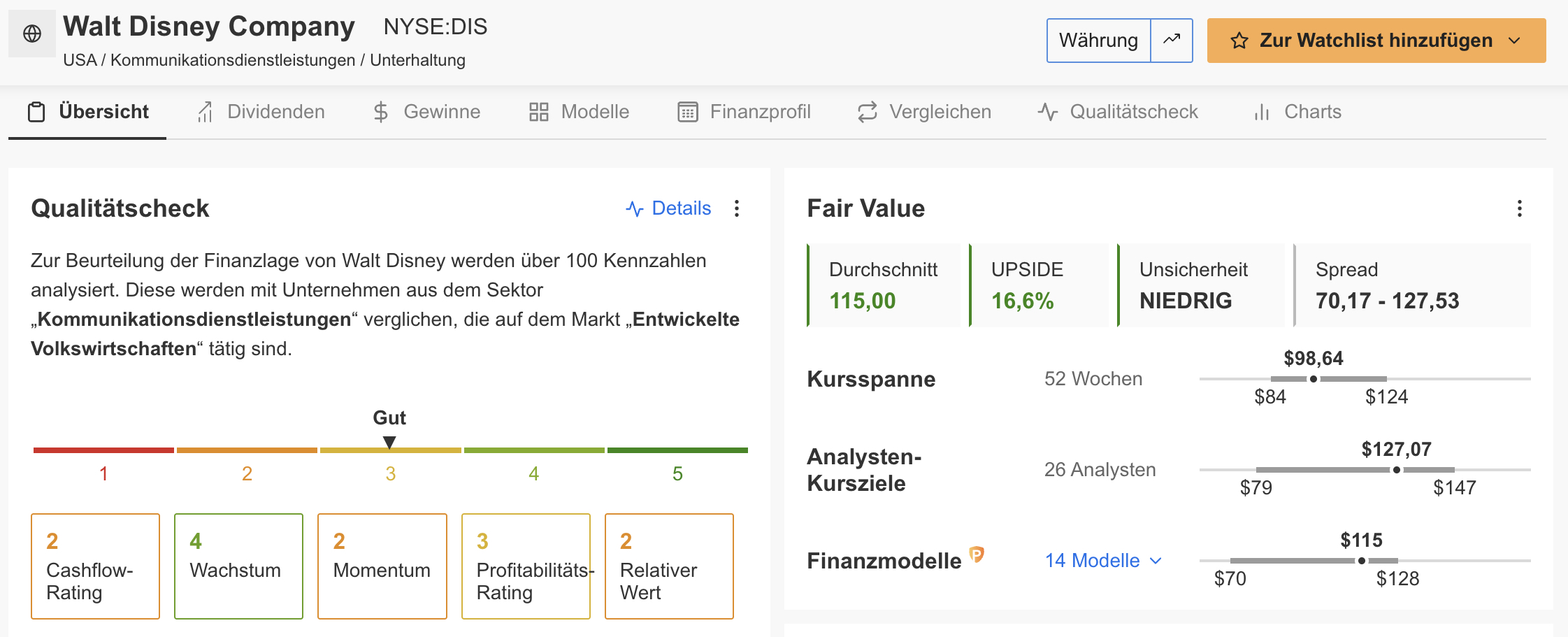Image resolution: width=1568 pixels, height=637 pixels.
Task: Click the calendar icon of Finanzprofil
Action: point(688,112)
